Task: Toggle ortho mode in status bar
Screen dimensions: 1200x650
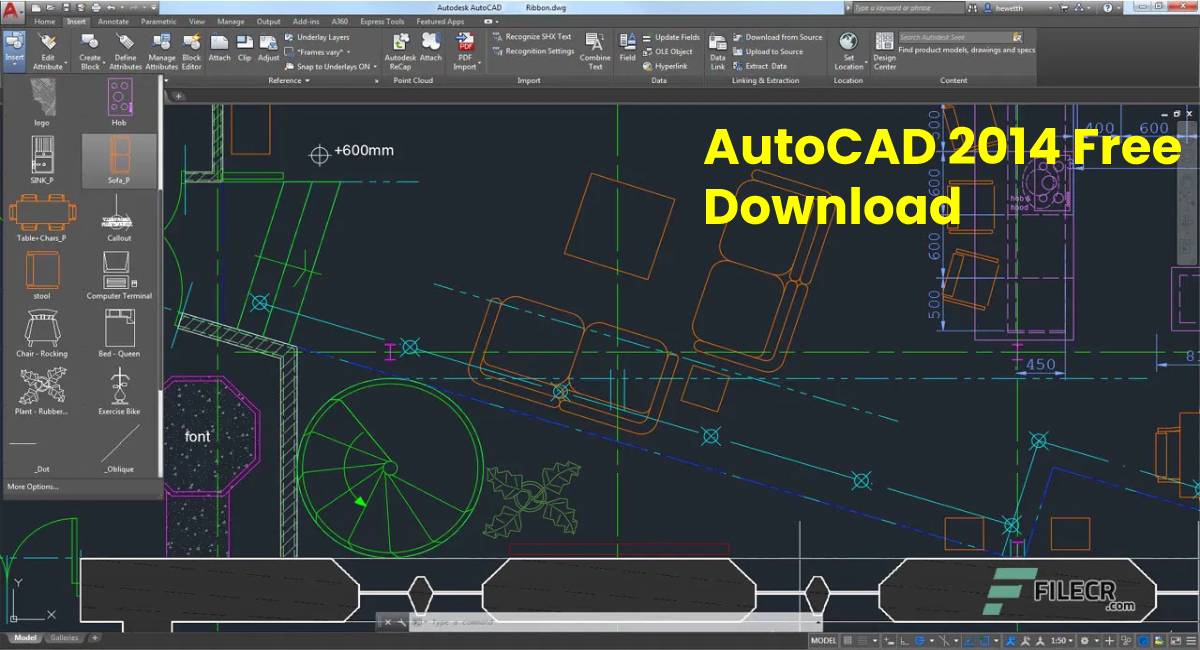Action: click(x=904, y=641)
